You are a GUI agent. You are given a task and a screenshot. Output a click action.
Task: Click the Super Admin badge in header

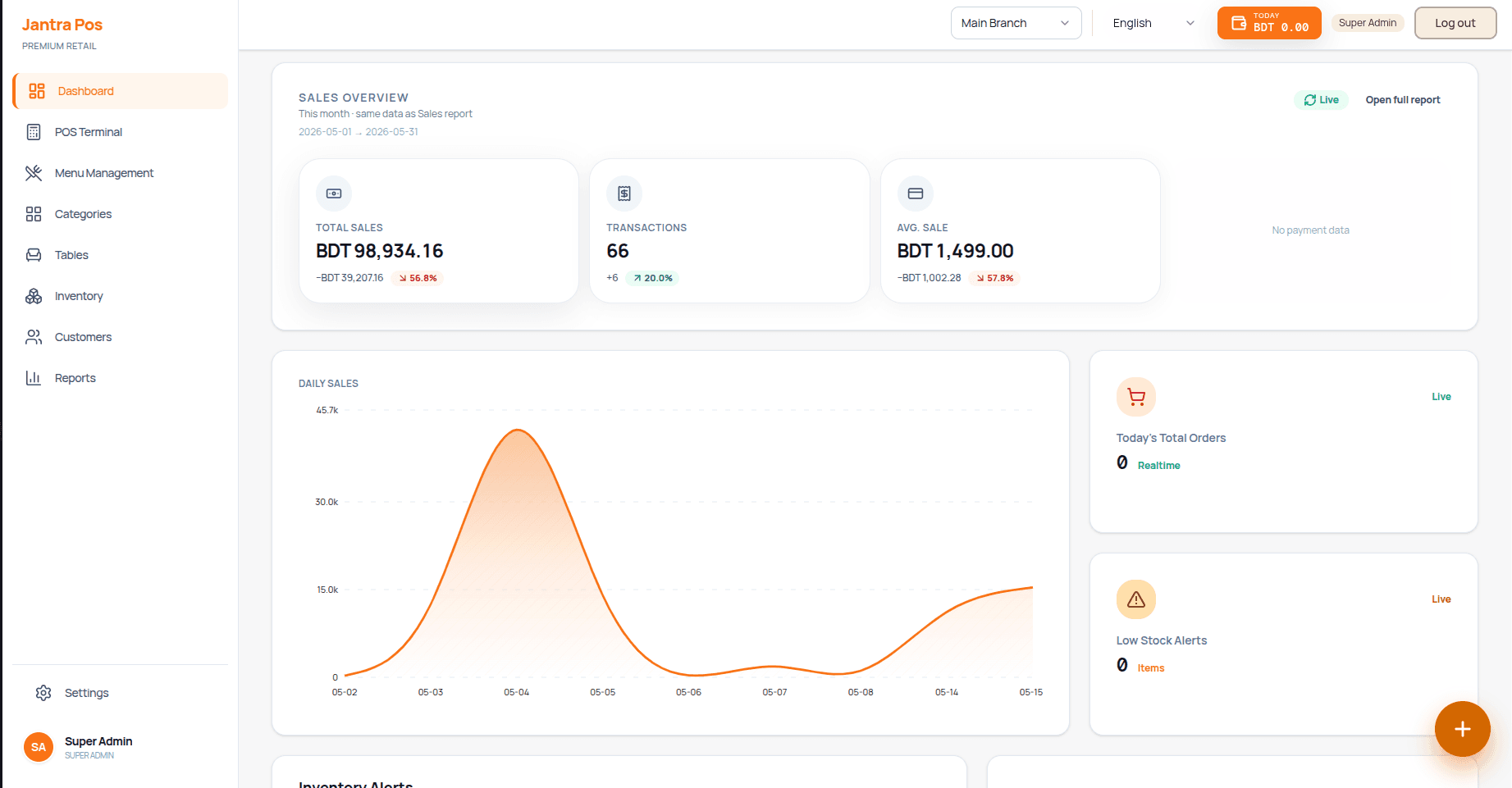coord(1368,23)
